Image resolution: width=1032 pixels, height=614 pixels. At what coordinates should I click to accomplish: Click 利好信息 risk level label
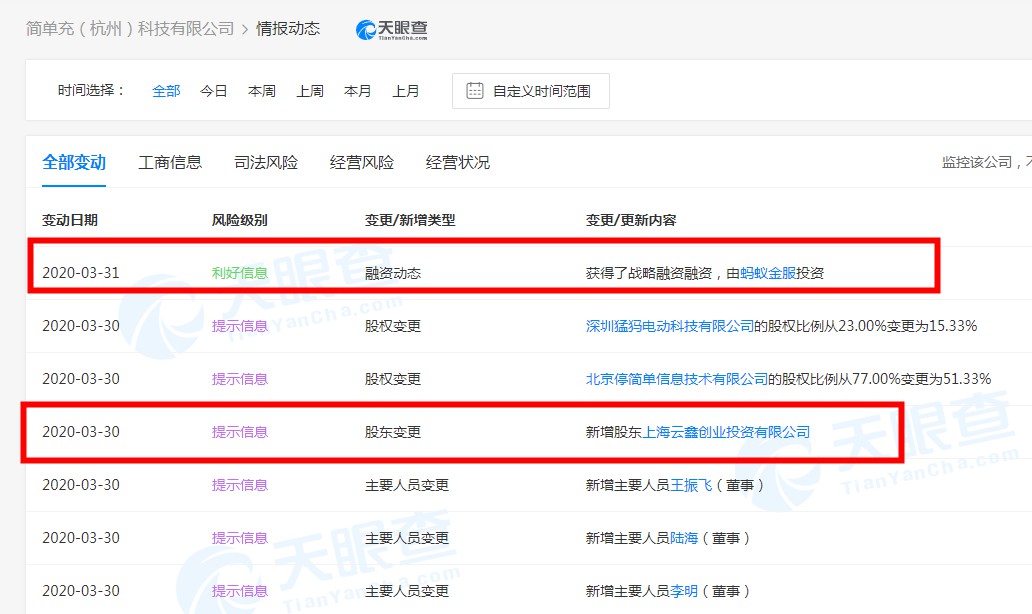pyautogui.click(x=240, y=273)
